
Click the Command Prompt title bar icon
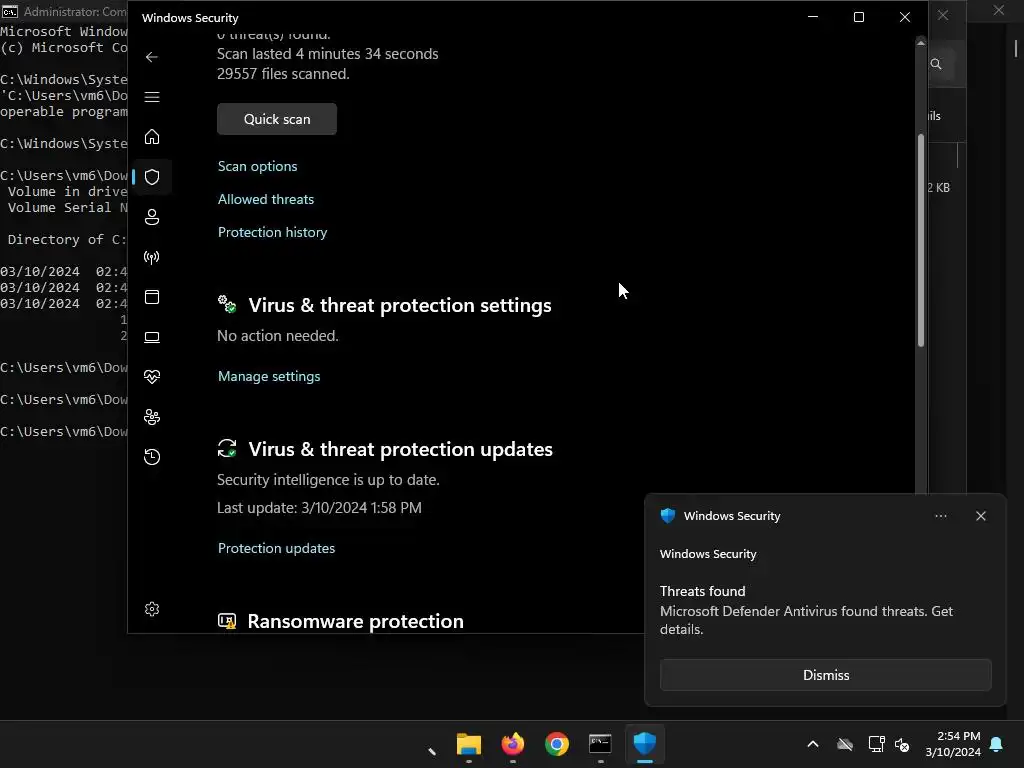pos(9,11)
